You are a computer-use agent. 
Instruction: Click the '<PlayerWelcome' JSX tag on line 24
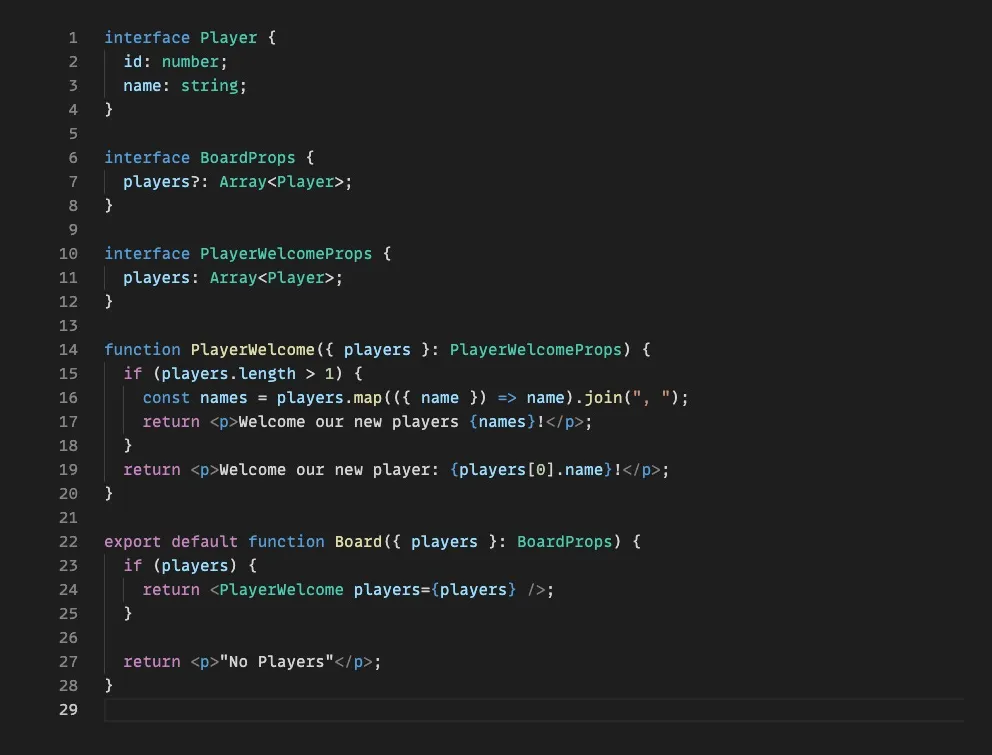(276, 590)
